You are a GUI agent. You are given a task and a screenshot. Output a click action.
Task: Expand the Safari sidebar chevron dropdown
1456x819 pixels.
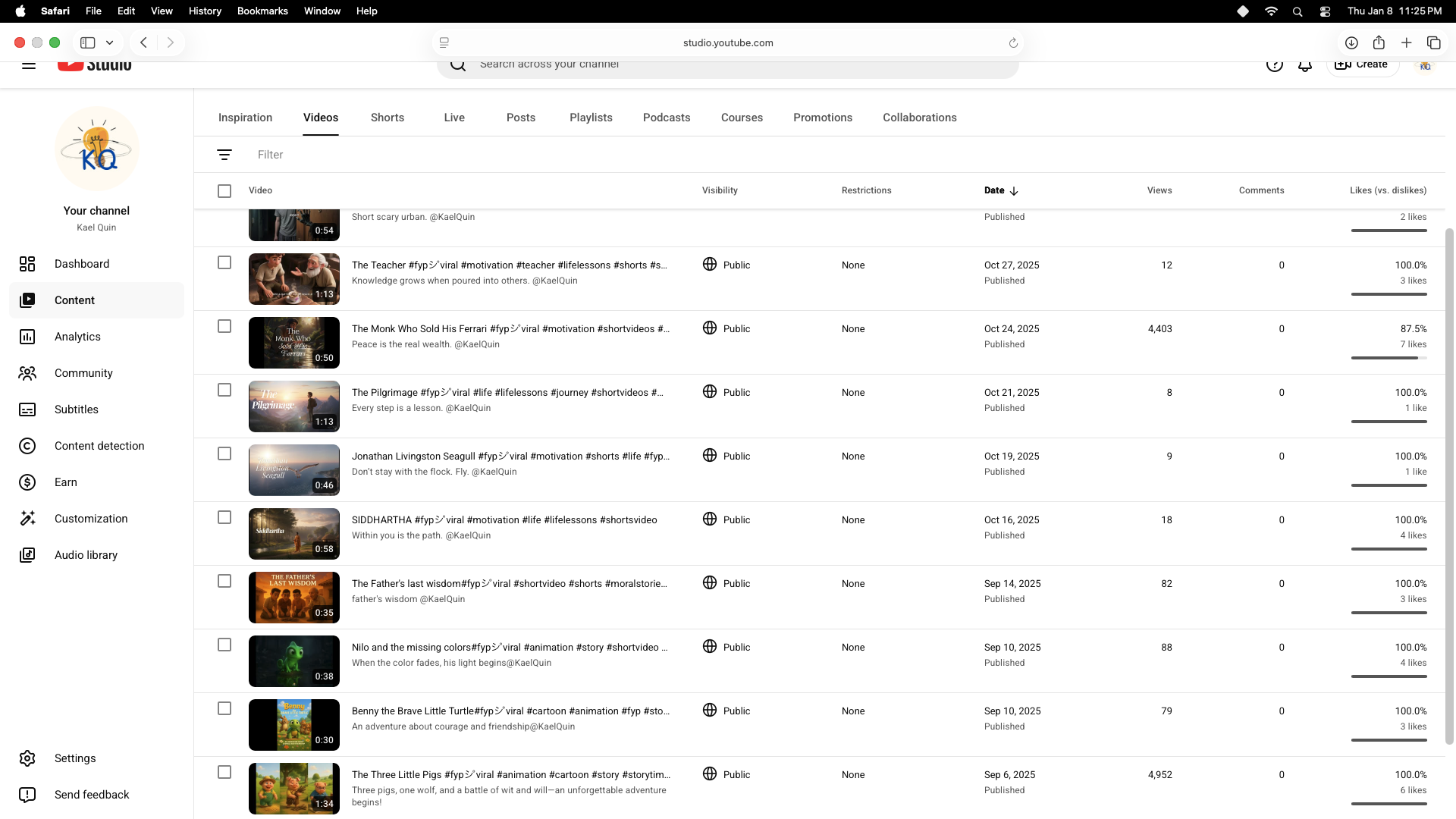[109, 42]
